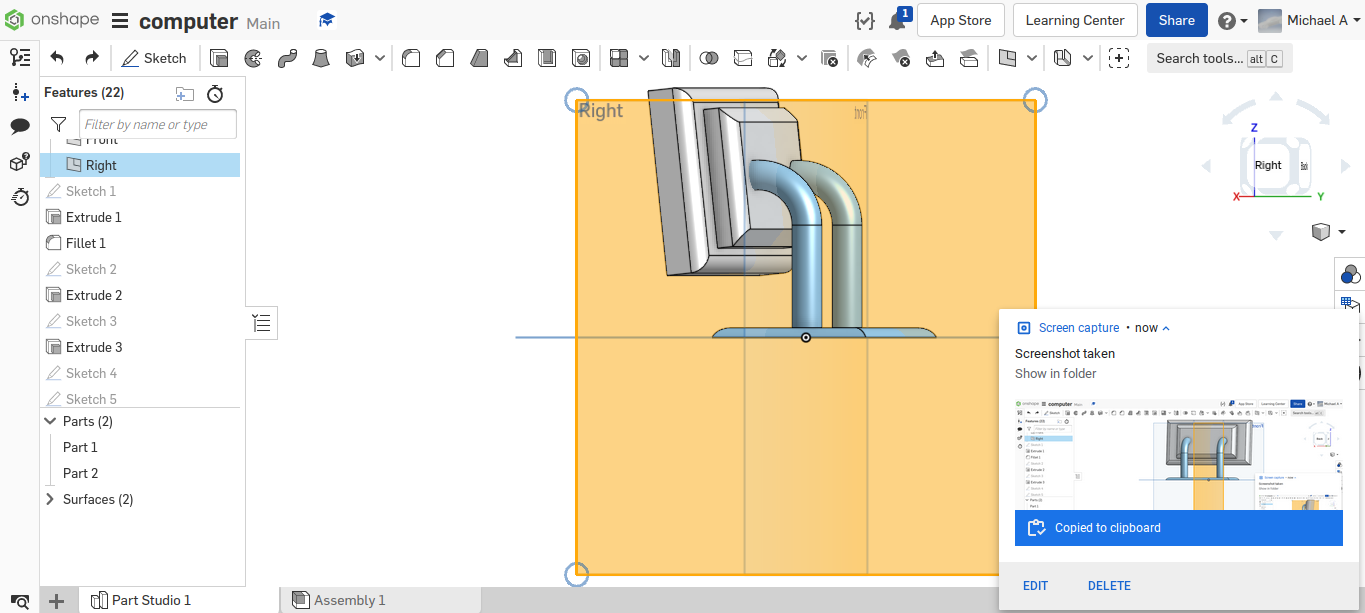
Task: Select the Boolean tool
Action: [709, 58]
